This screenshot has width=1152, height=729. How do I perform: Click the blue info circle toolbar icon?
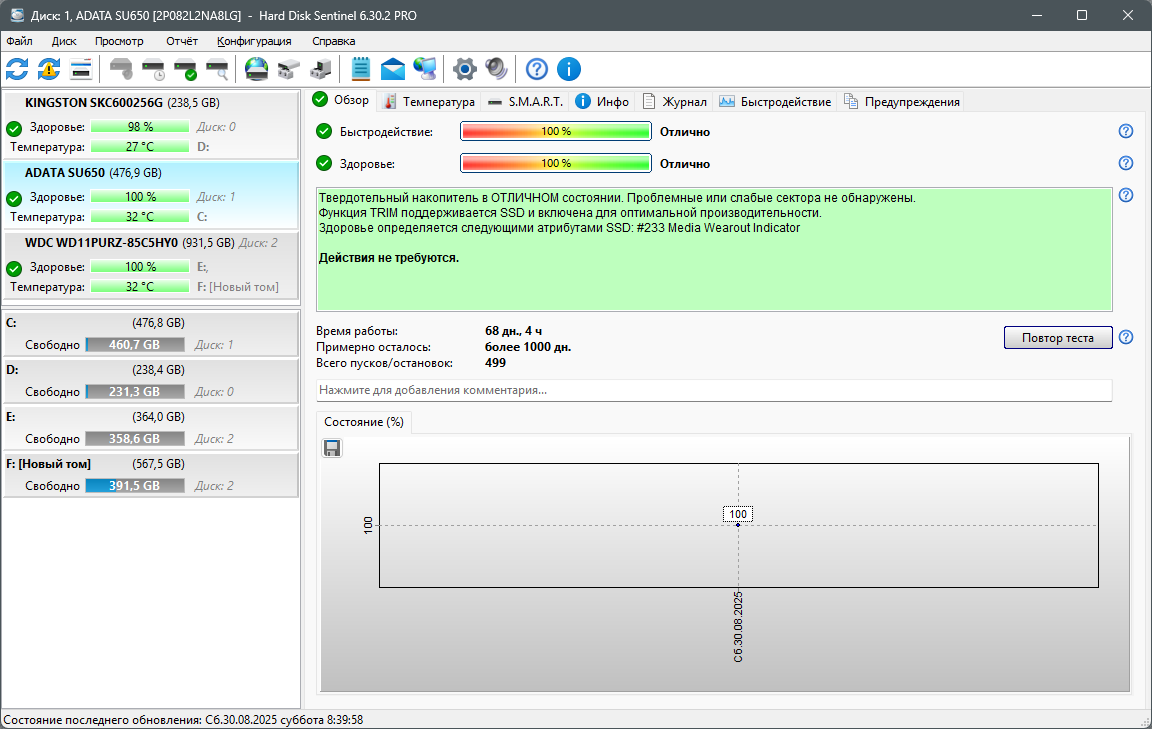(569, 69)
